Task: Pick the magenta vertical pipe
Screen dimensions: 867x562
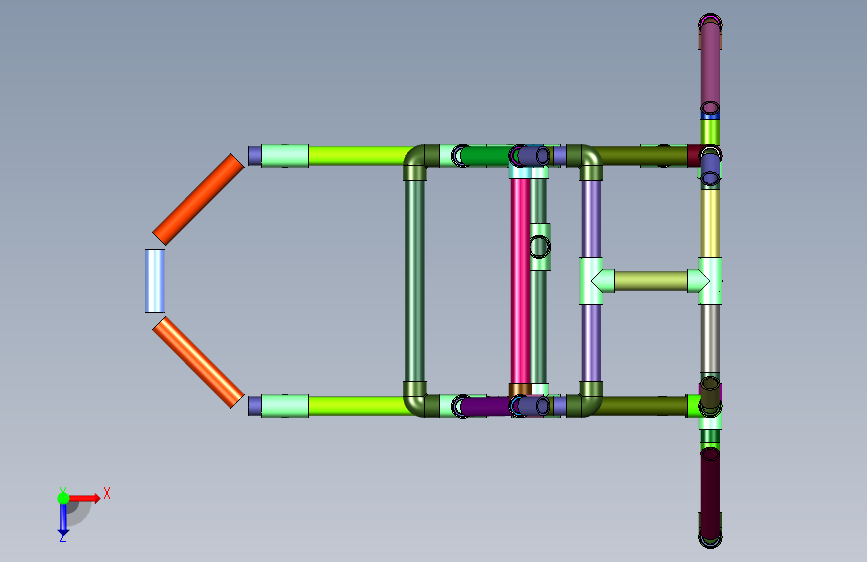Action: (520, 281)
